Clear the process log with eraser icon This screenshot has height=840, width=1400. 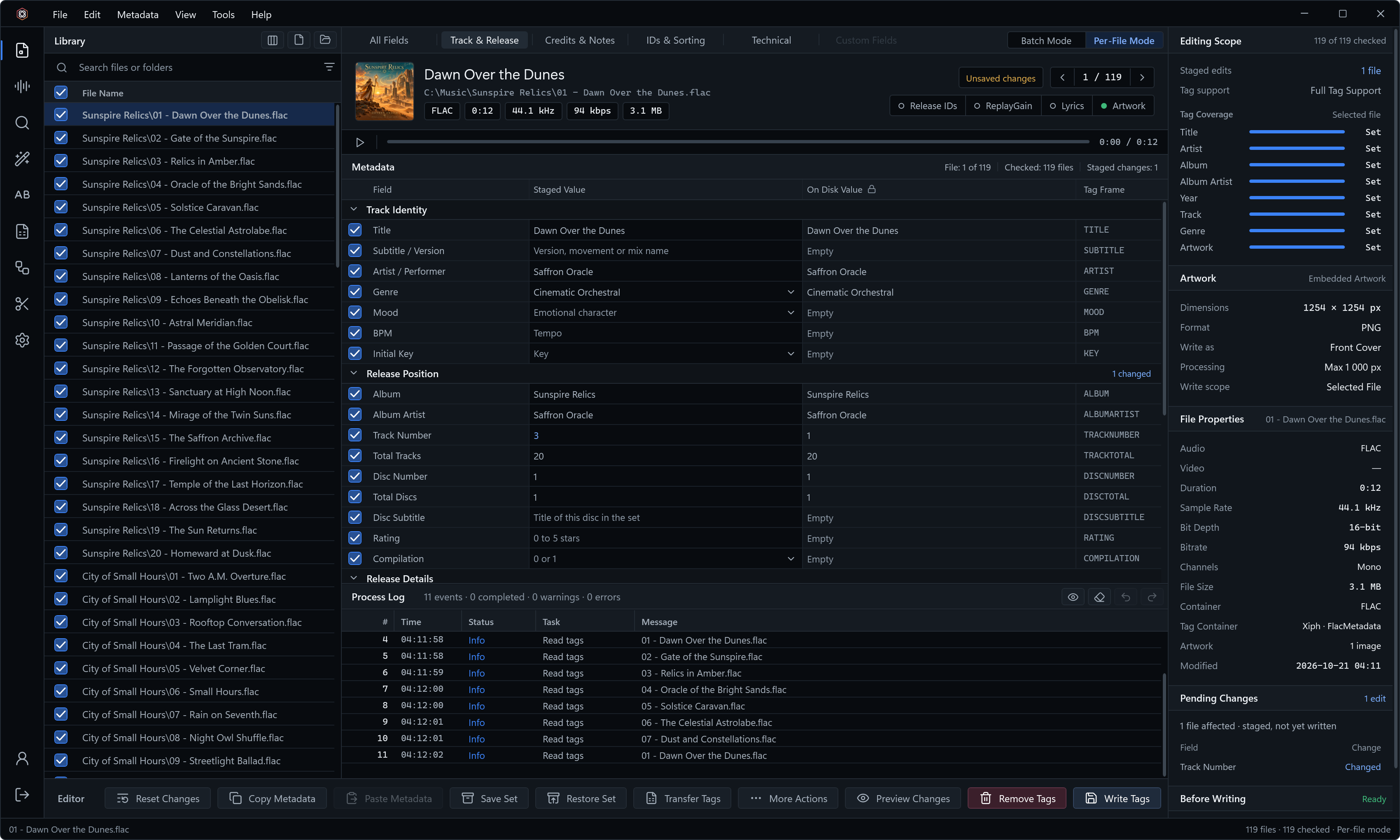coord(1099,597)
